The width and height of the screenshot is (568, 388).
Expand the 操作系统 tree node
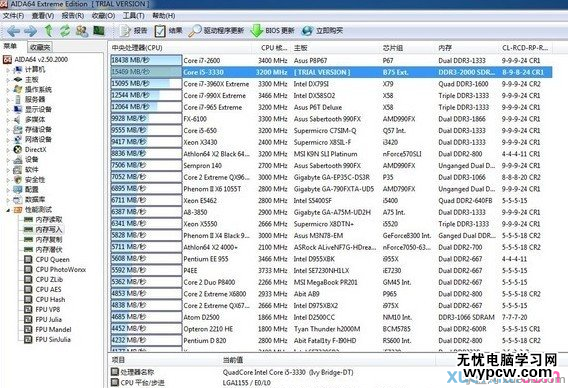coord(8,89)
